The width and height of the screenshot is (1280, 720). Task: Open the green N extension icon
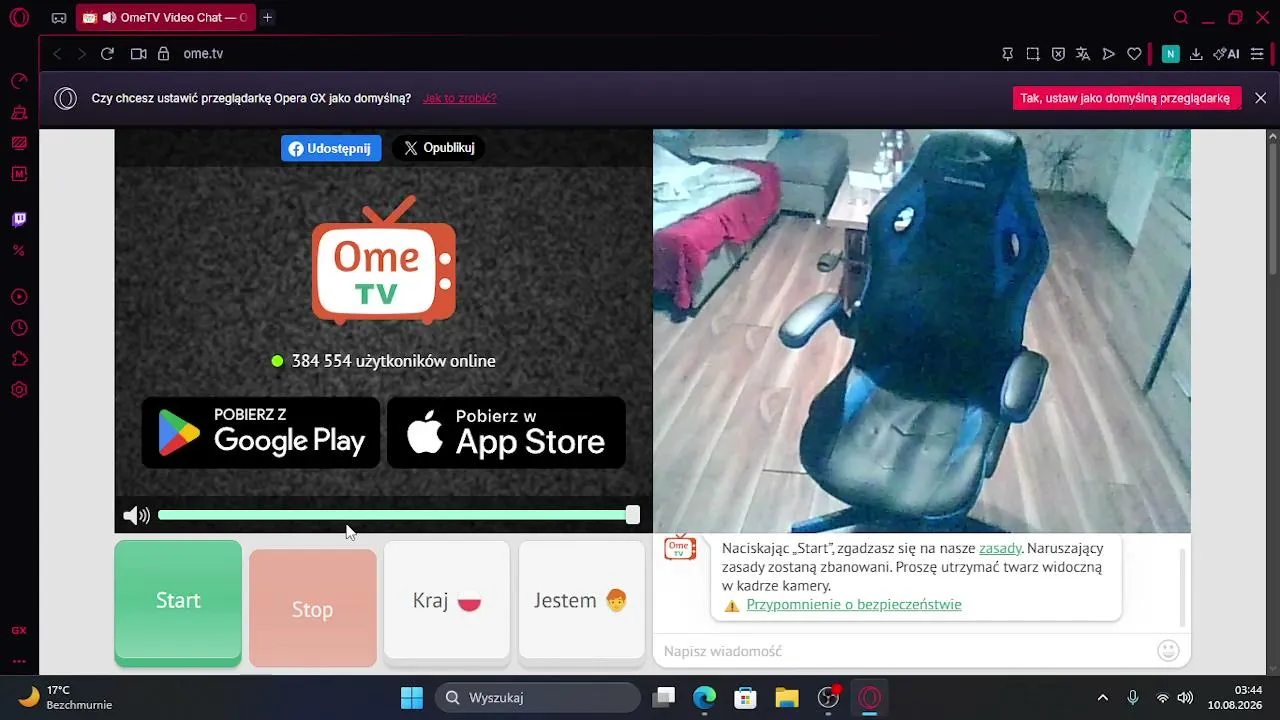(1170, 54)
